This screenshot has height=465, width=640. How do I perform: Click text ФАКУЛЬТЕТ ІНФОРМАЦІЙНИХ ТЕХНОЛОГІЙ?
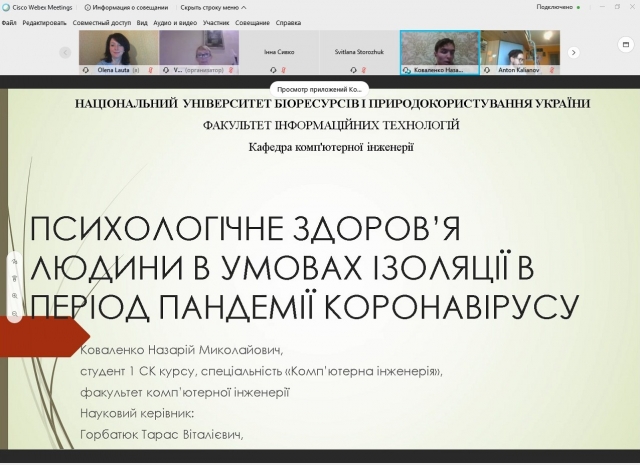click(x=331, y=125)
